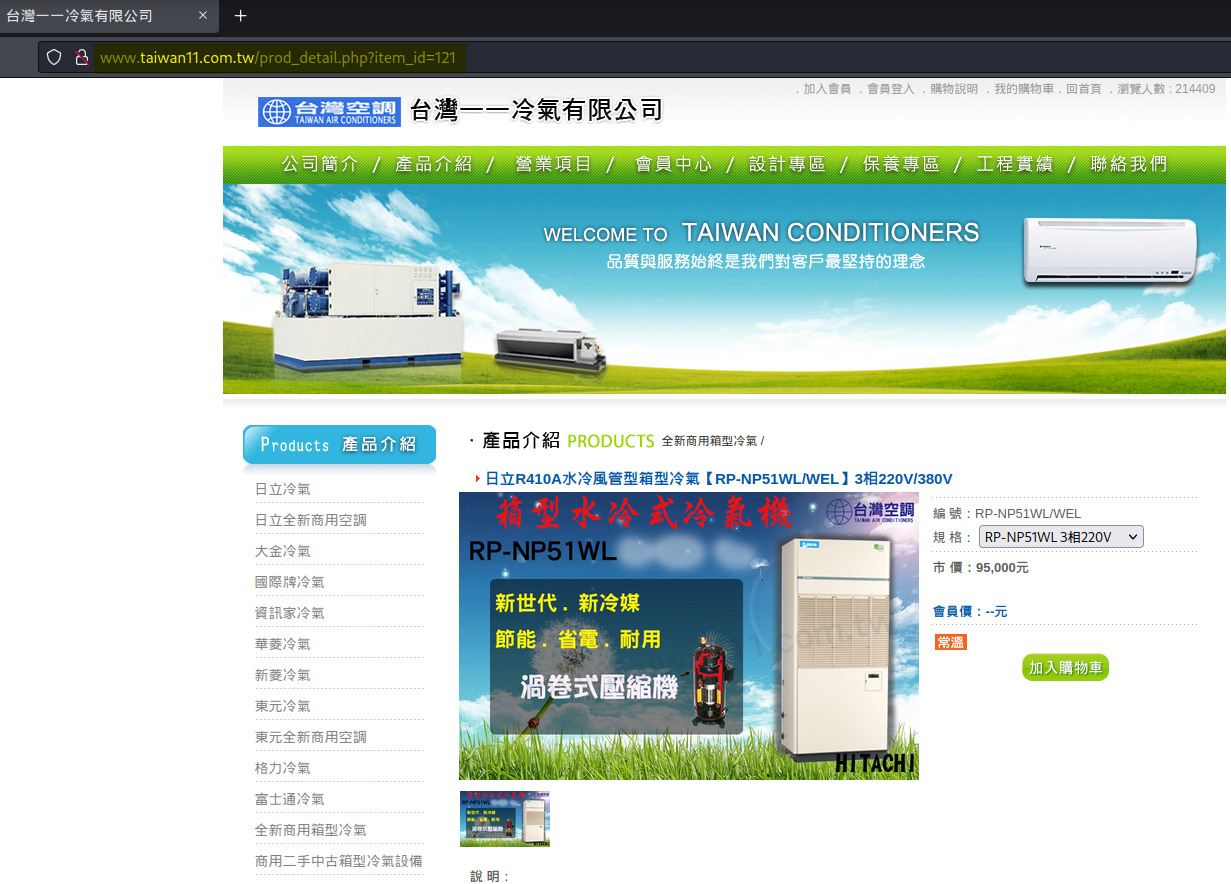
Task: Open 產品介紹 in the green menu
Action: (x=434, y=164)
